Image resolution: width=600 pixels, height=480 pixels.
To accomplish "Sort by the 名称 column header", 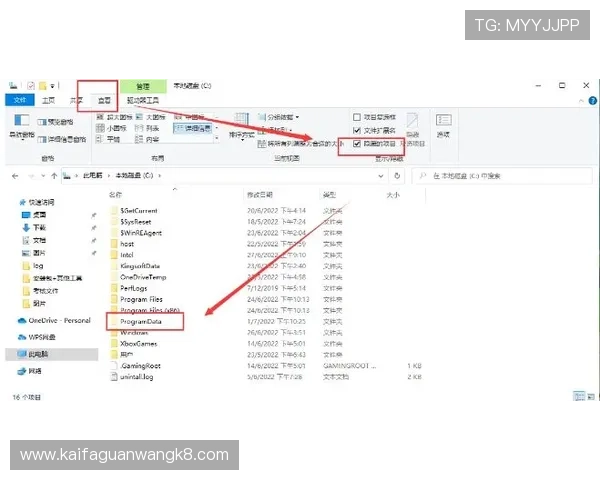I will pos(115,195).
